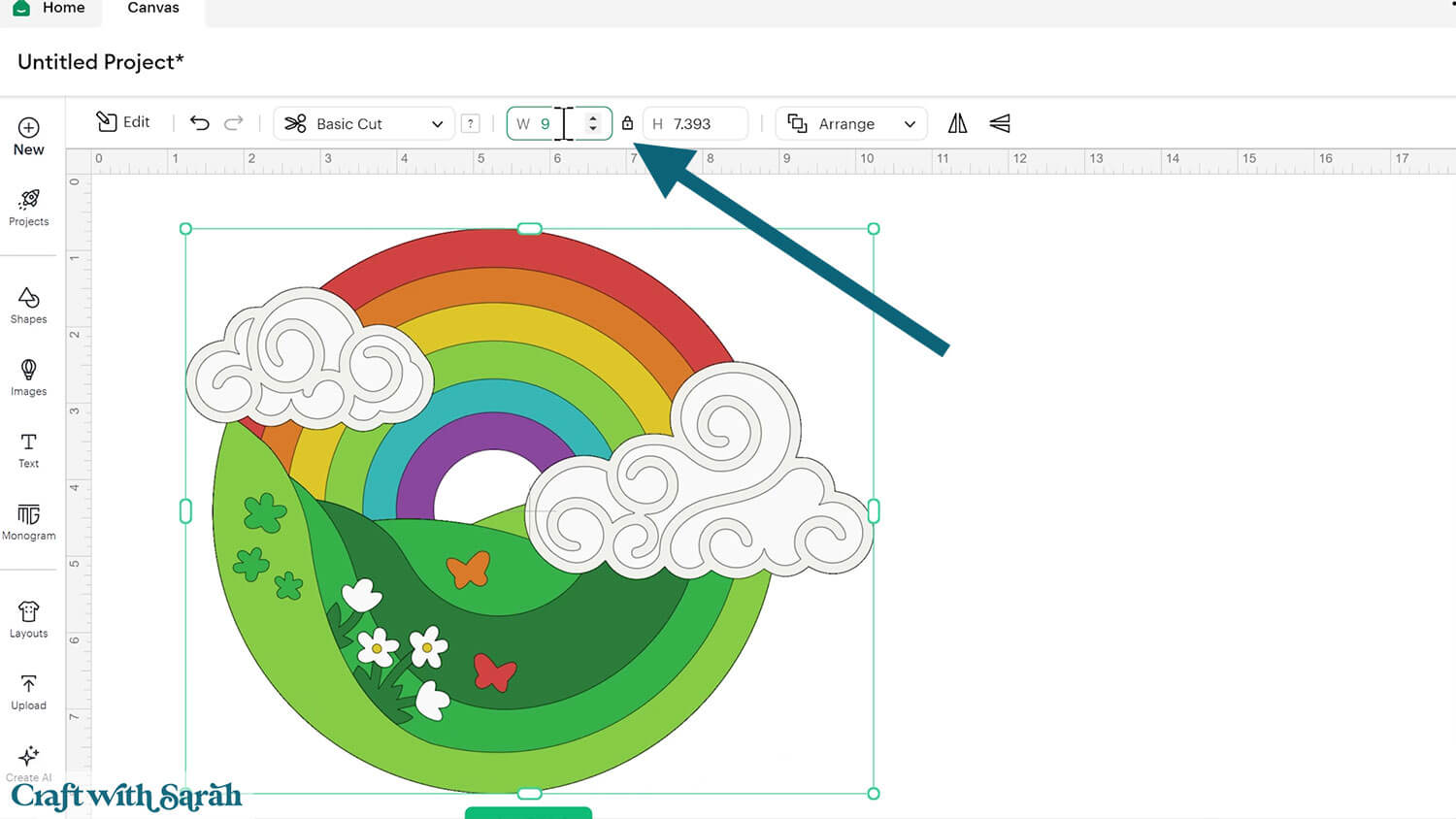Click the height input field
The image size is (1456, 819).
(704, 124)
